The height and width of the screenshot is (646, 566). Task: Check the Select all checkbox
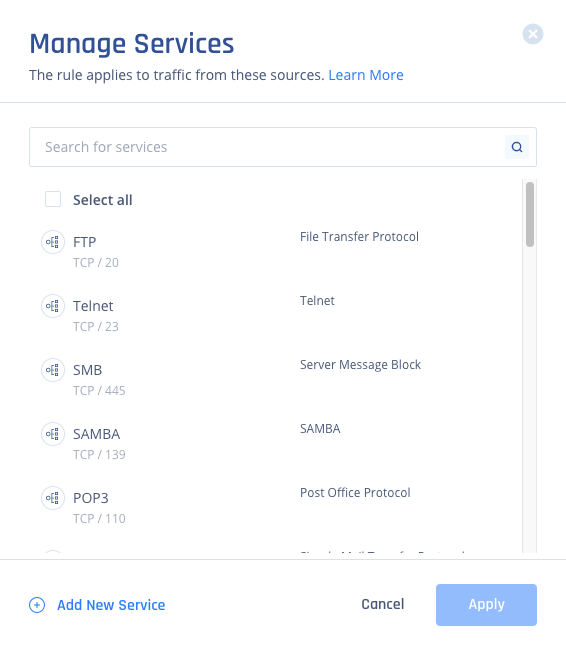[53, 199]
